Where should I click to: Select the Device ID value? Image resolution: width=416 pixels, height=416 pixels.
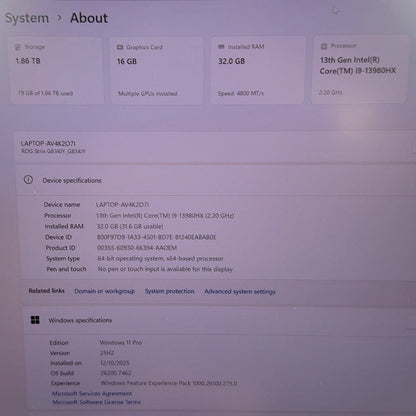coord(156,237)
